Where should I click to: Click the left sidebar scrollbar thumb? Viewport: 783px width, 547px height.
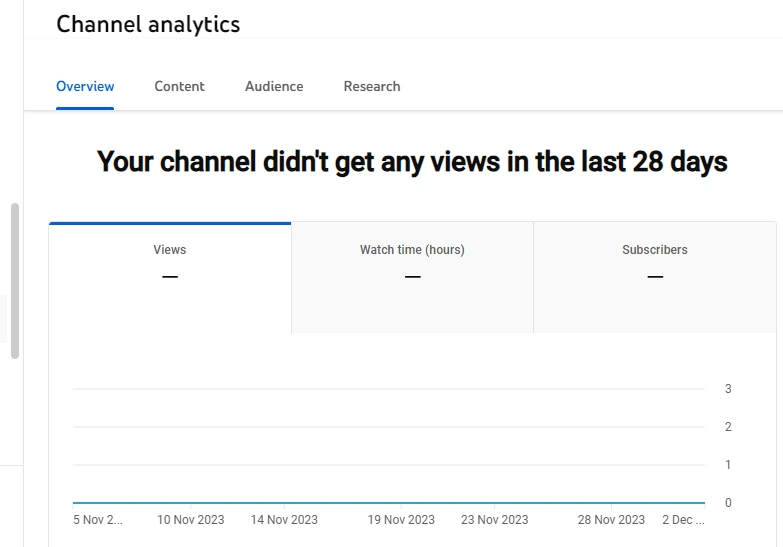point(14,280)
